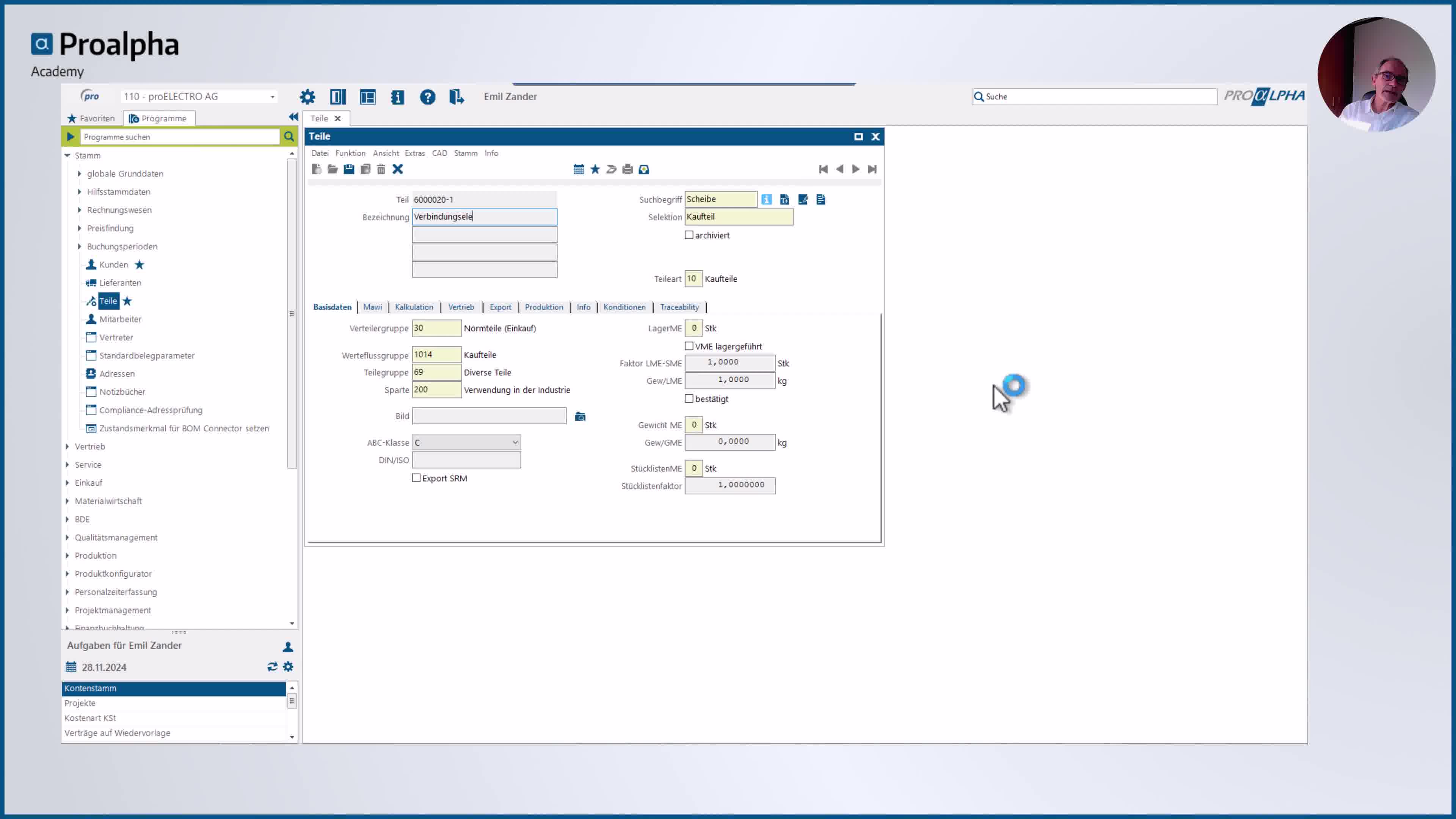This screenshot has height=819, width=1456.
Task: Click the logout door icon in main toolbar
Action: point(457,97)
